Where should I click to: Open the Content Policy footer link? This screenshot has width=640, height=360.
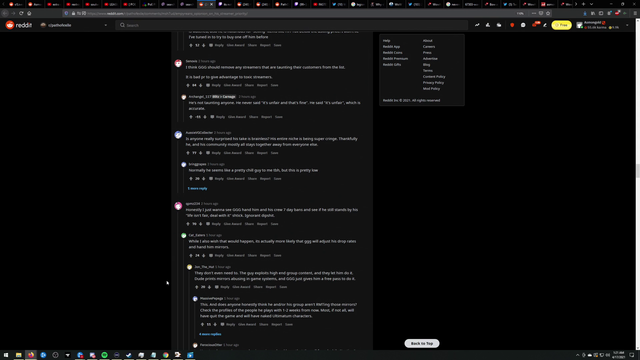tap(434, 76)
